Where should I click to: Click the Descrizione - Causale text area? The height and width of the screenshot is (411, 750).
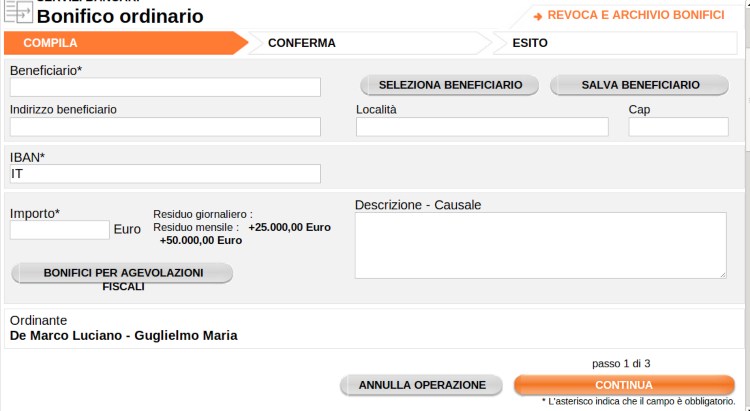pyautogui.click(x=540, y=245)
